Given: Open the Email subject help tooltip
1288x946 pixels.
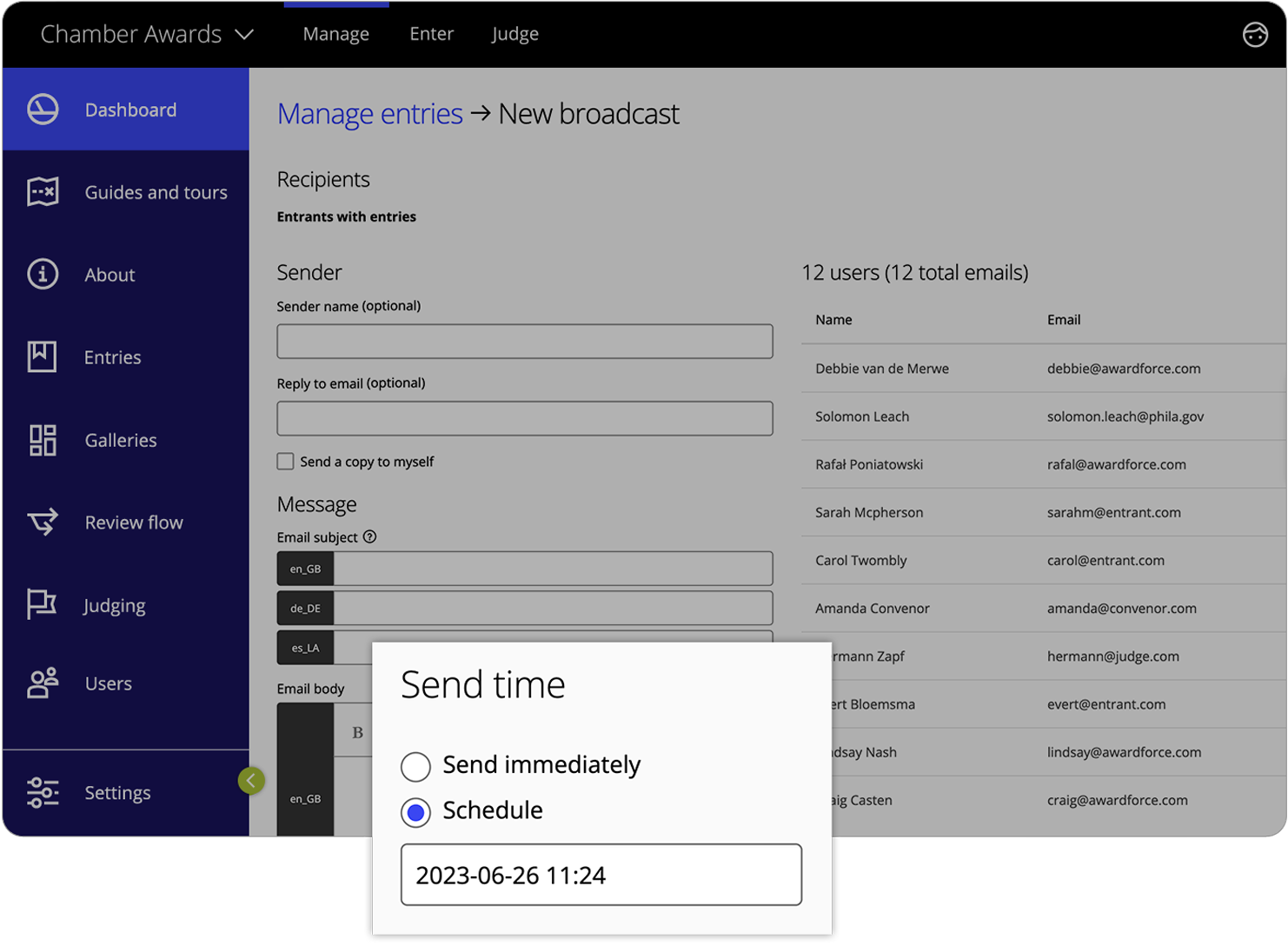Looking at the screenshot, I should pyautogui.click(x=370, y=536).
